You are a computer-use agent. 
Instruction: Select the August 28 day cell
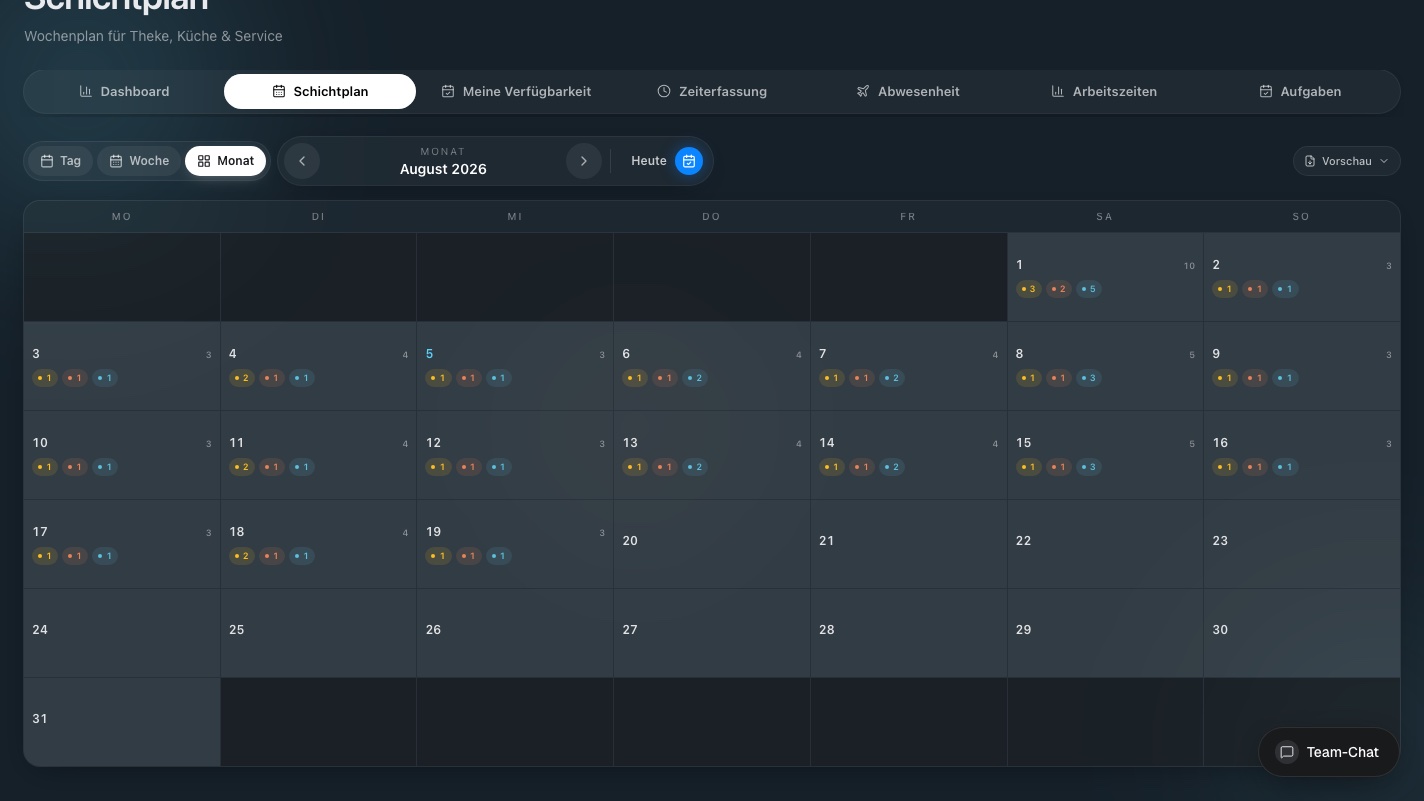[x=908, y=633]
